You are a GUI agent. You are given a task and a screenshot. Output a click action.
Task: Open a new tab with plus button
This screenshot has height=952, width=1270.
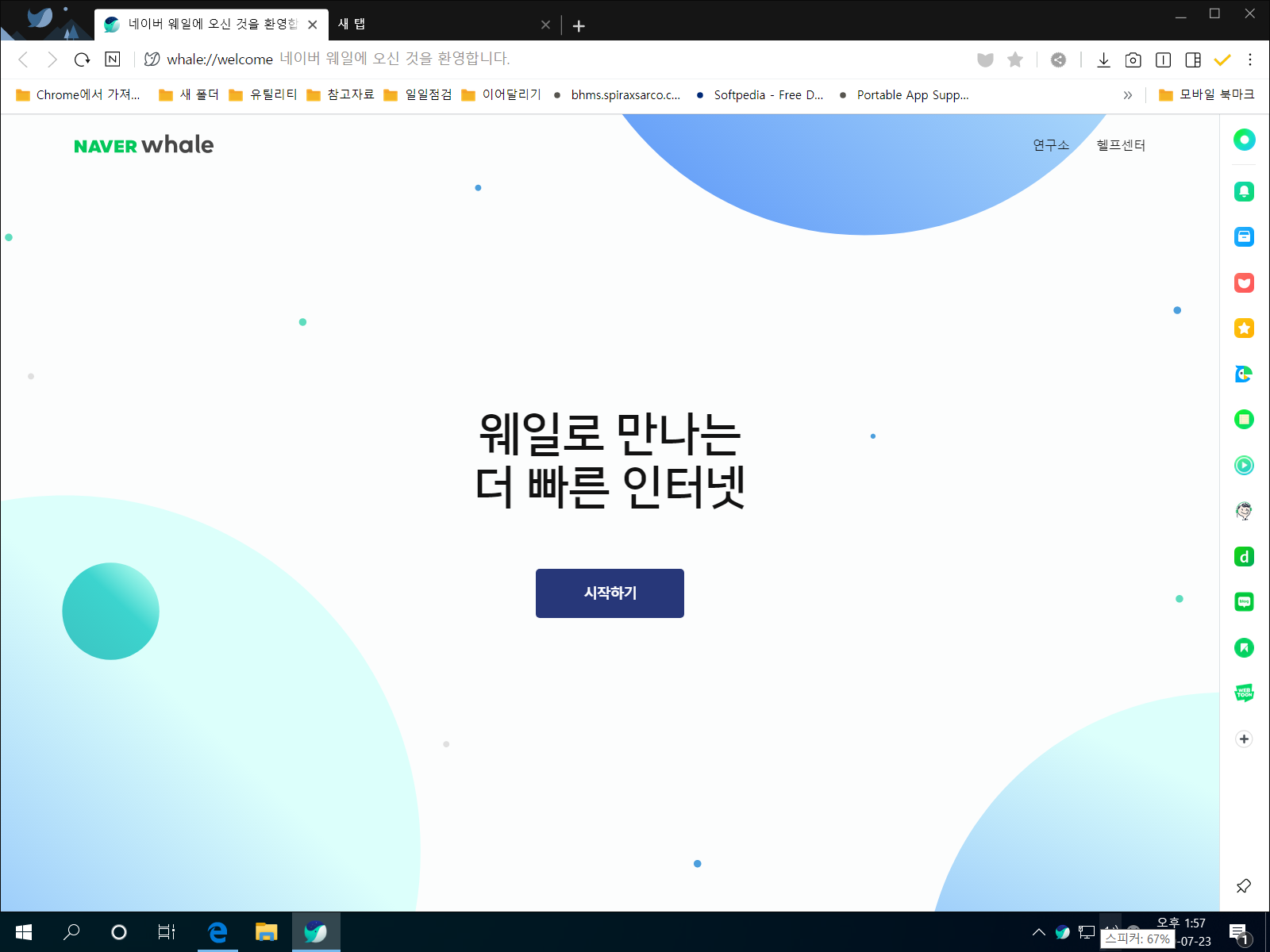(x=579, y=26)
